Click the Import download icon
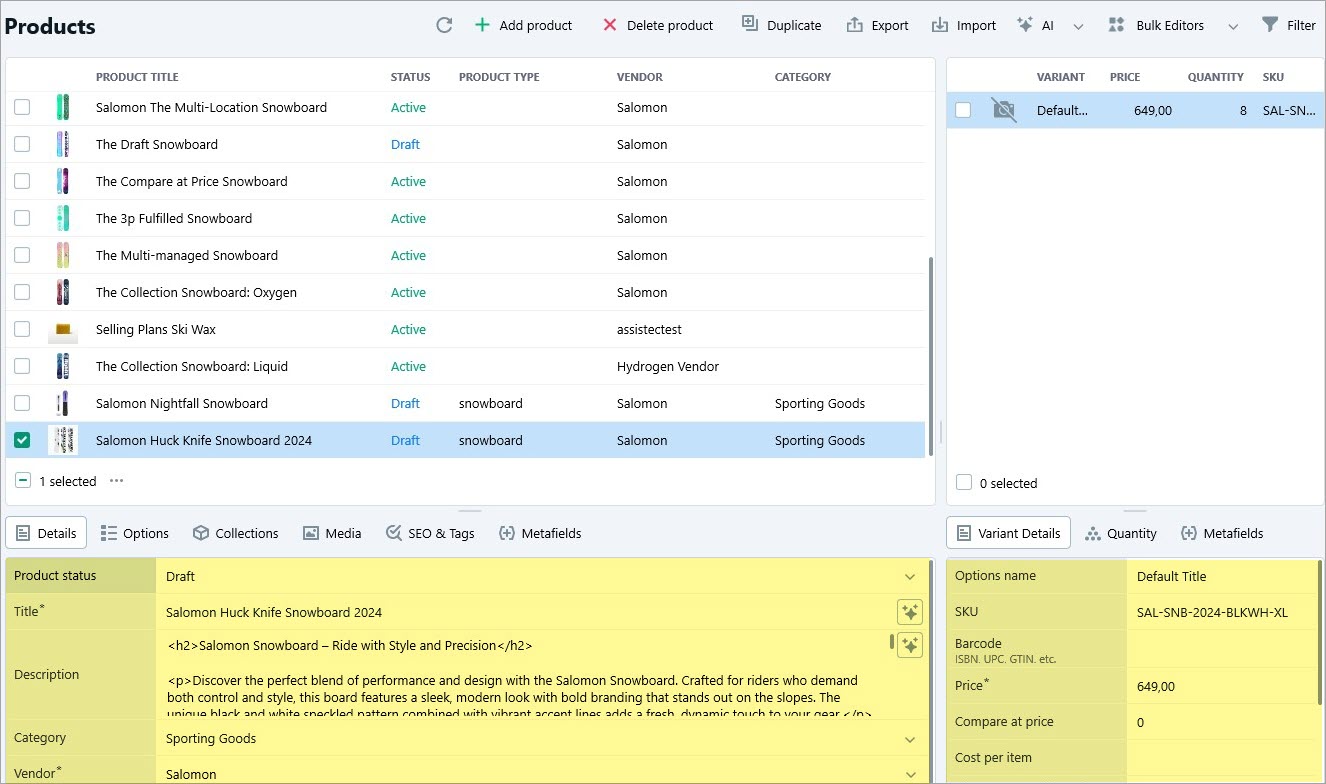This screenshot has height=784, width=1326. (x=940, y=25)
